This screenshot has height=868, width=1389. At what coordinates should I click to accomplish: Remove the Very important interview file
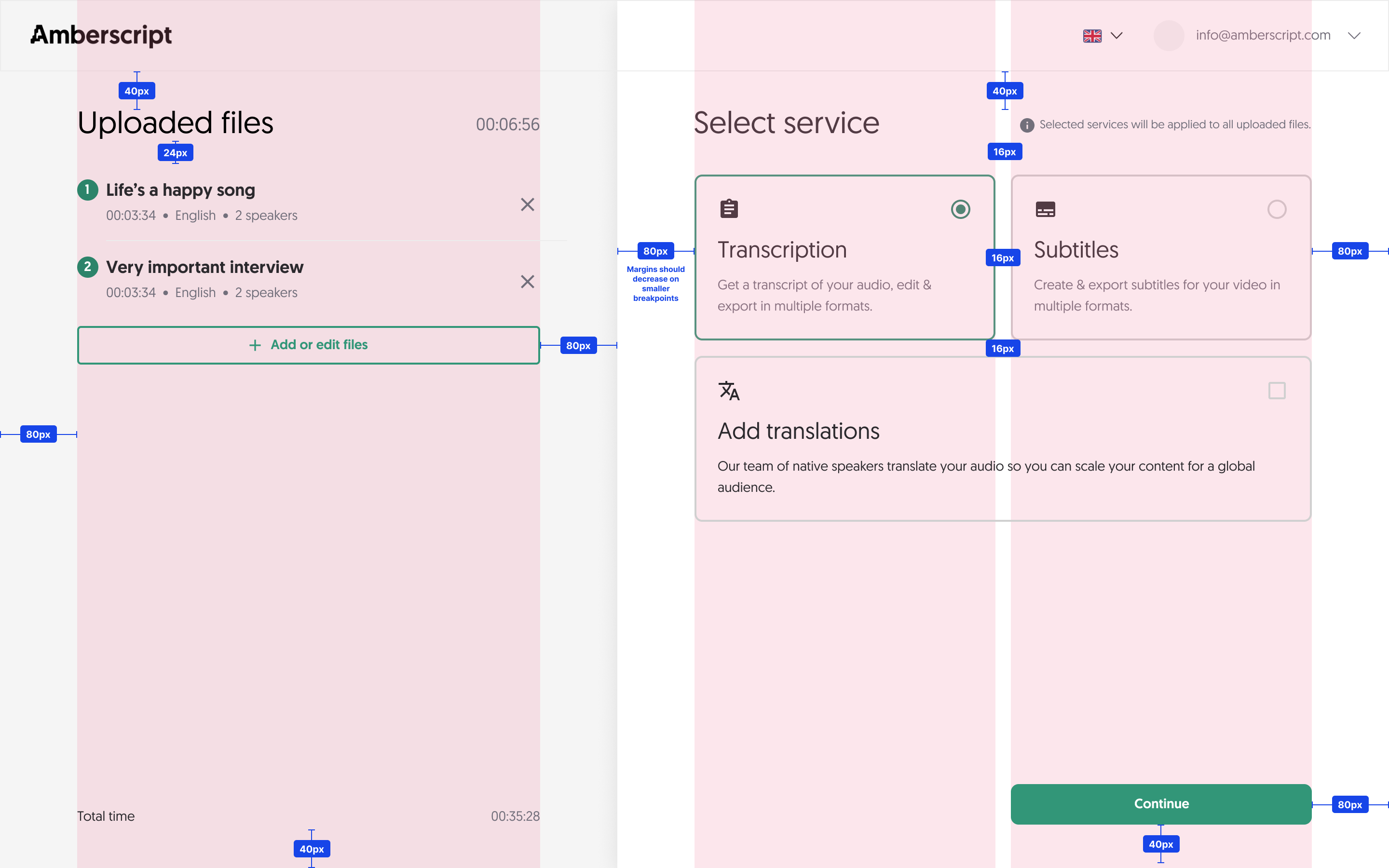(528, 281)
